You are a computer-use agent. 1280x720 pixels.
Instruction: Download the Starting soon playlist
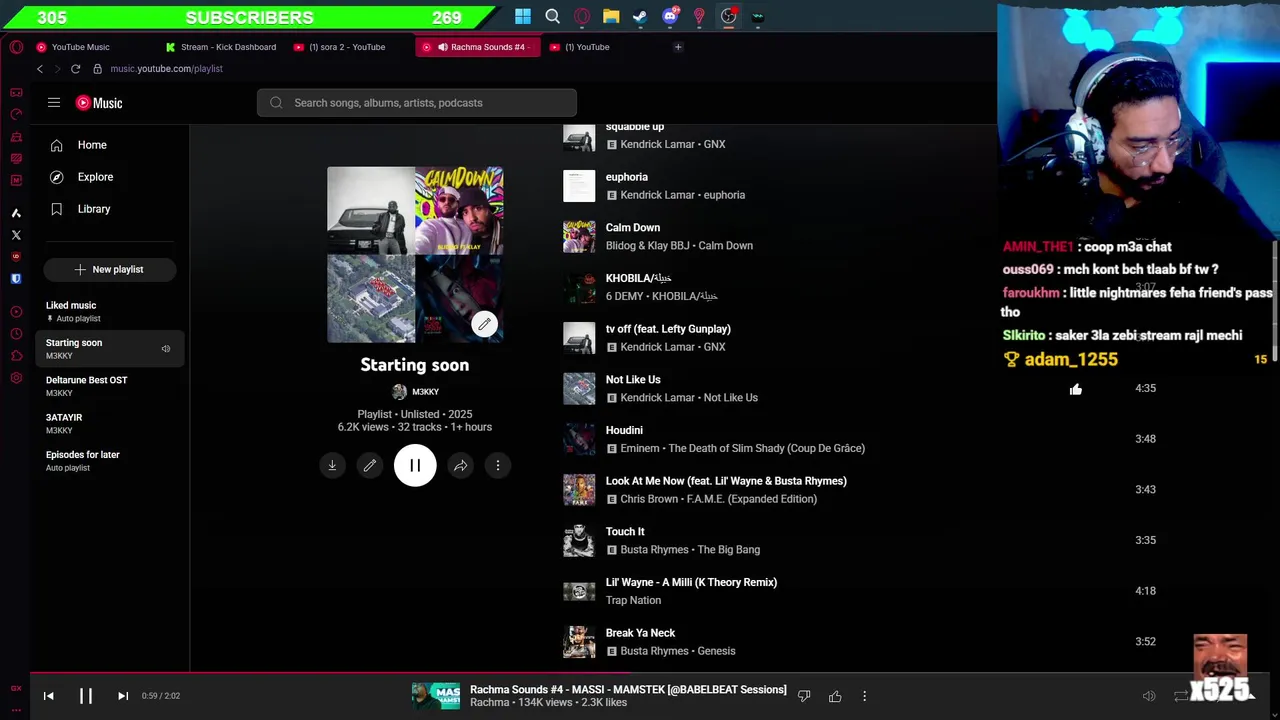pos(332,465)
